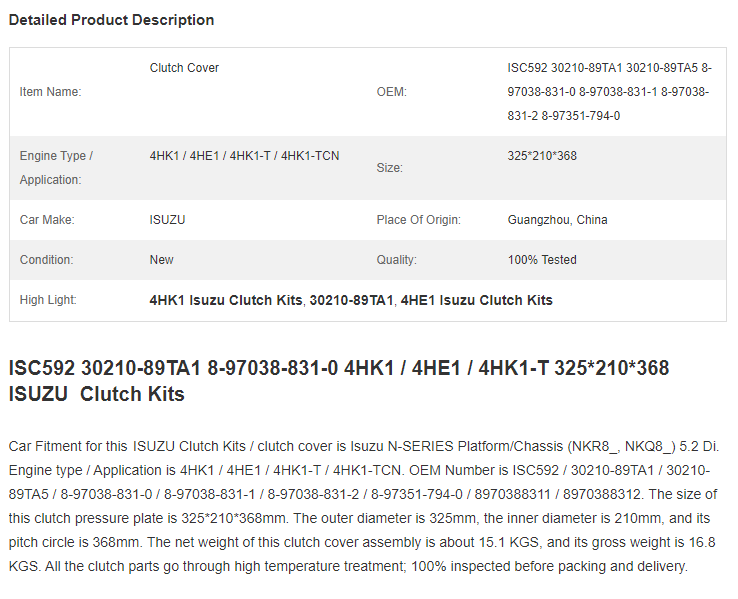Open the 30210-89TA1 highlight link
This screenshot has height=599, width=738.
click(x=351, y=300)
